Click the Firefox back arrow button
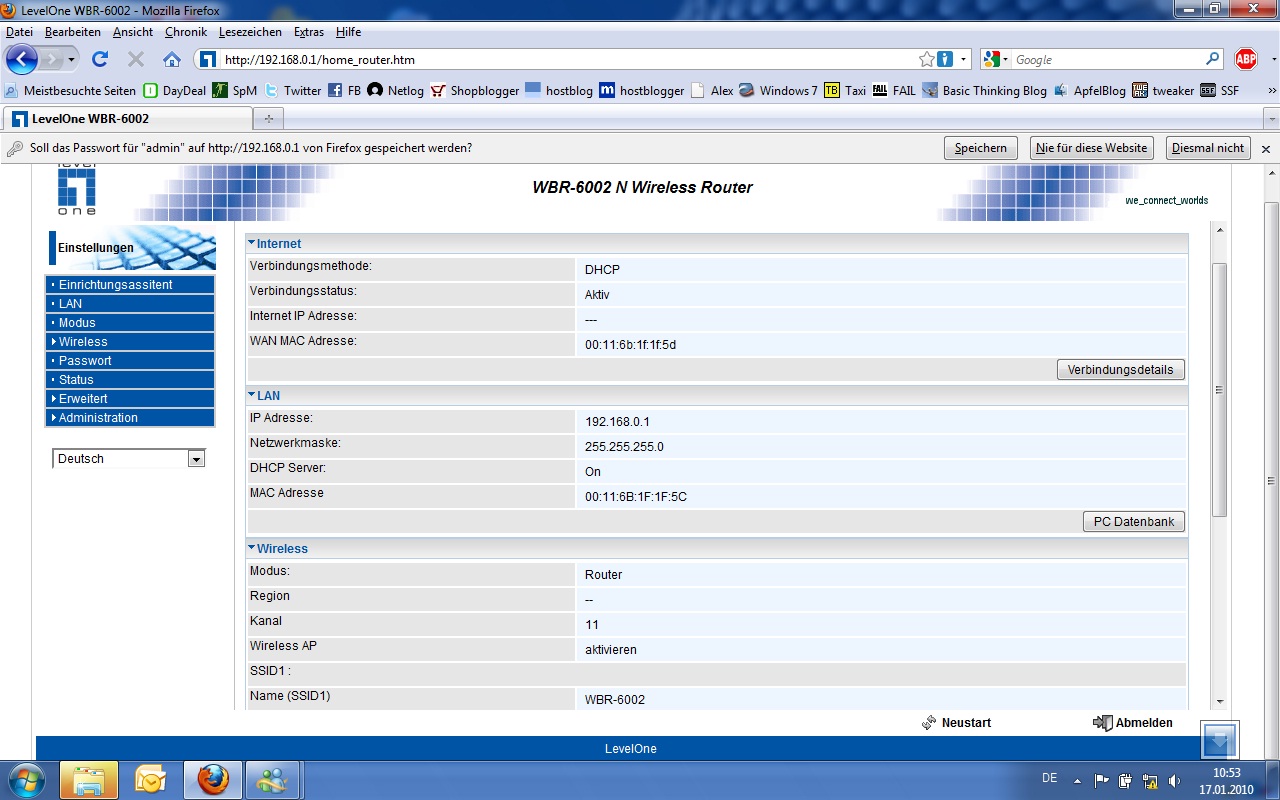The width and height of the screenshot is (1280, 800). tap(22, 59)
